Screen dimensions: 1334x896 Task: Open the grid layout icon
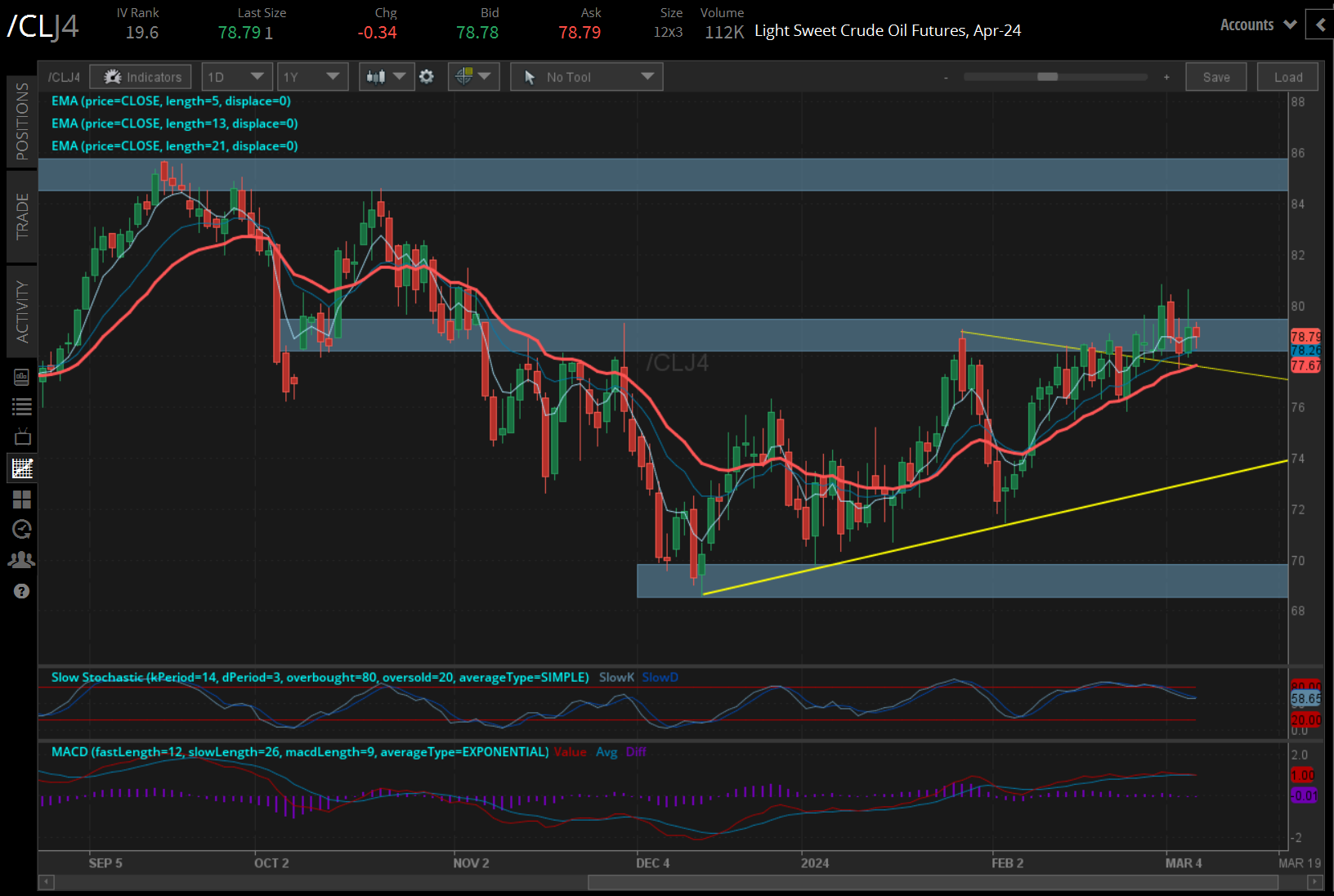click(22, 500)
